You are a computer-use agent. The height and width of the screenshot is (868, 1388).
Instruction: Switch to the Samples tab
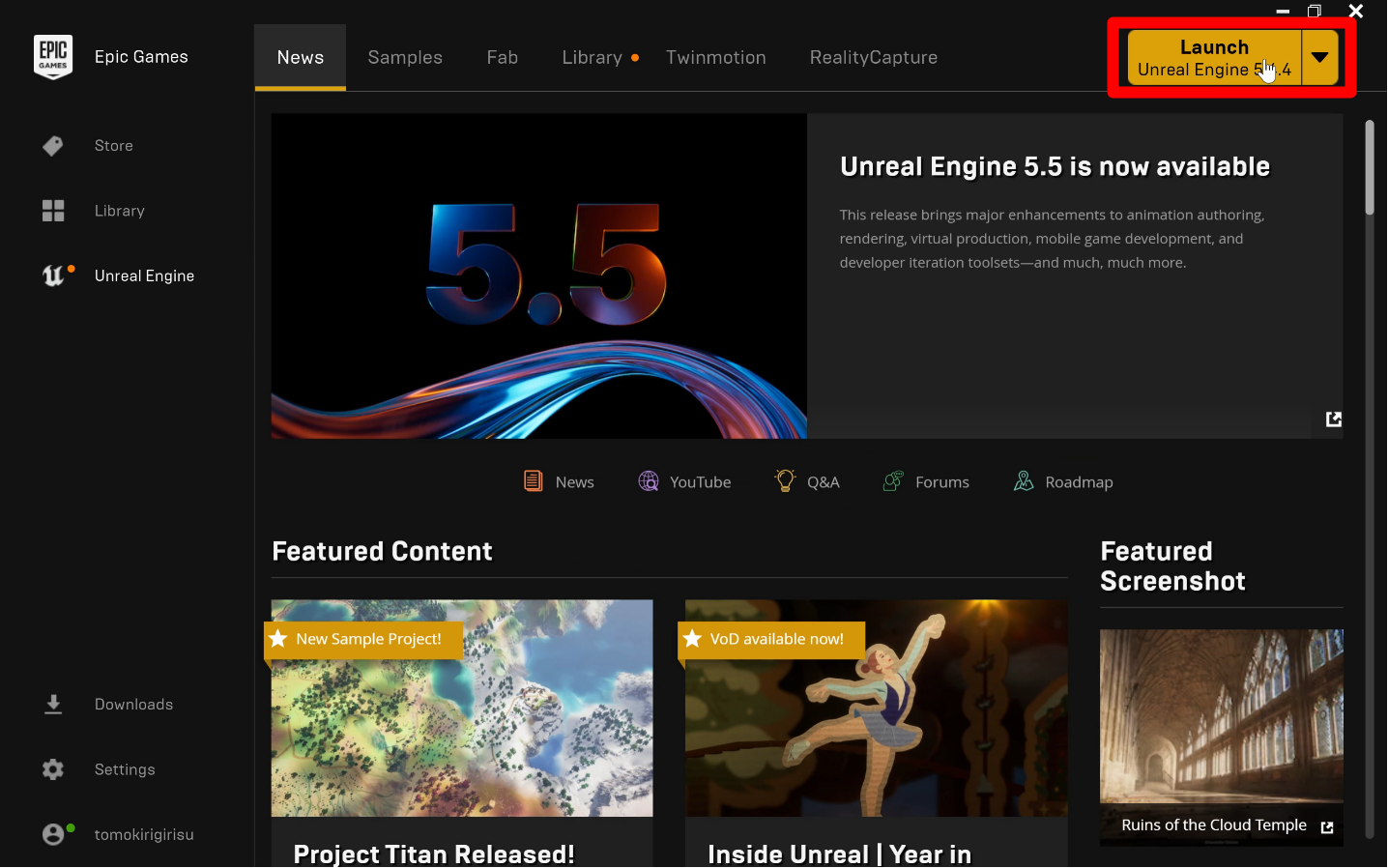click(405, 58)
